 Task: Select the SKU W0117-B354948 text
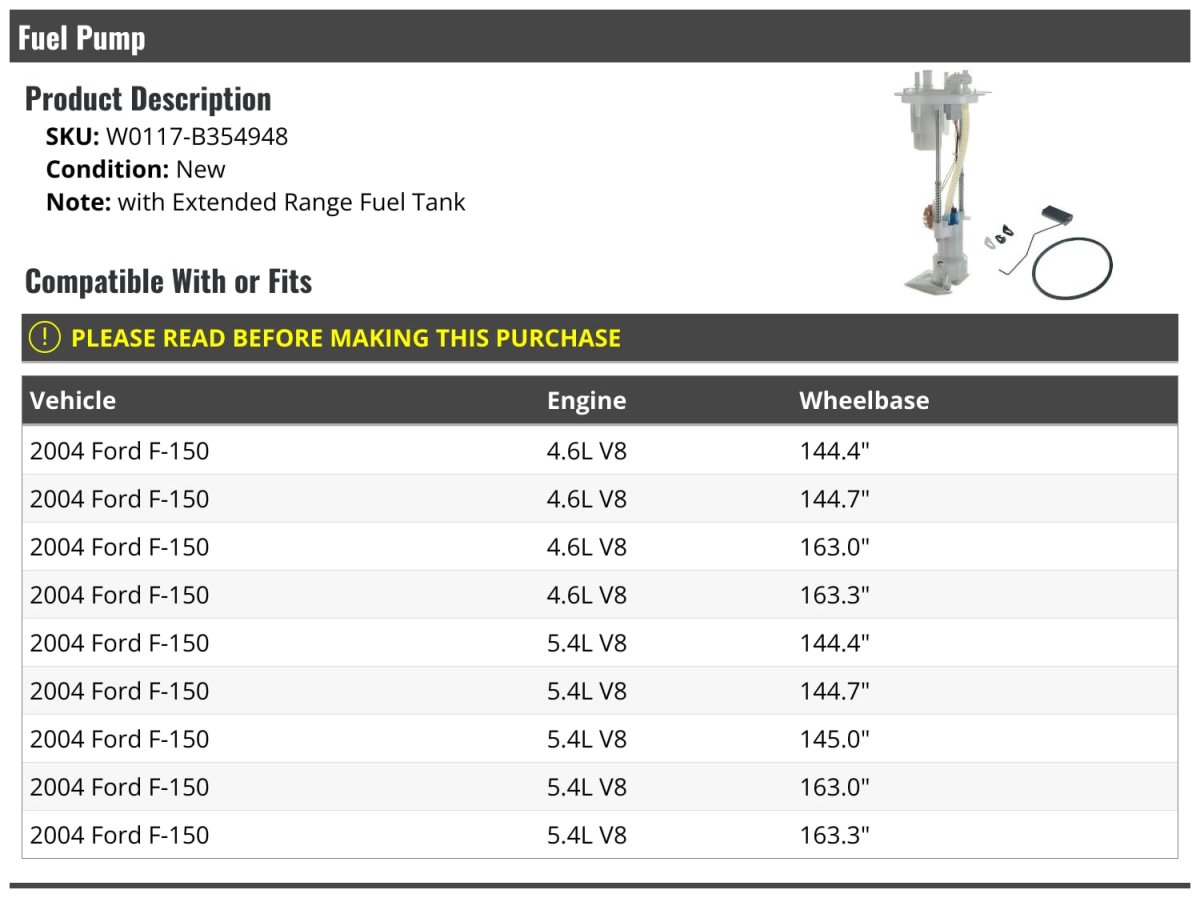point(196,137)
